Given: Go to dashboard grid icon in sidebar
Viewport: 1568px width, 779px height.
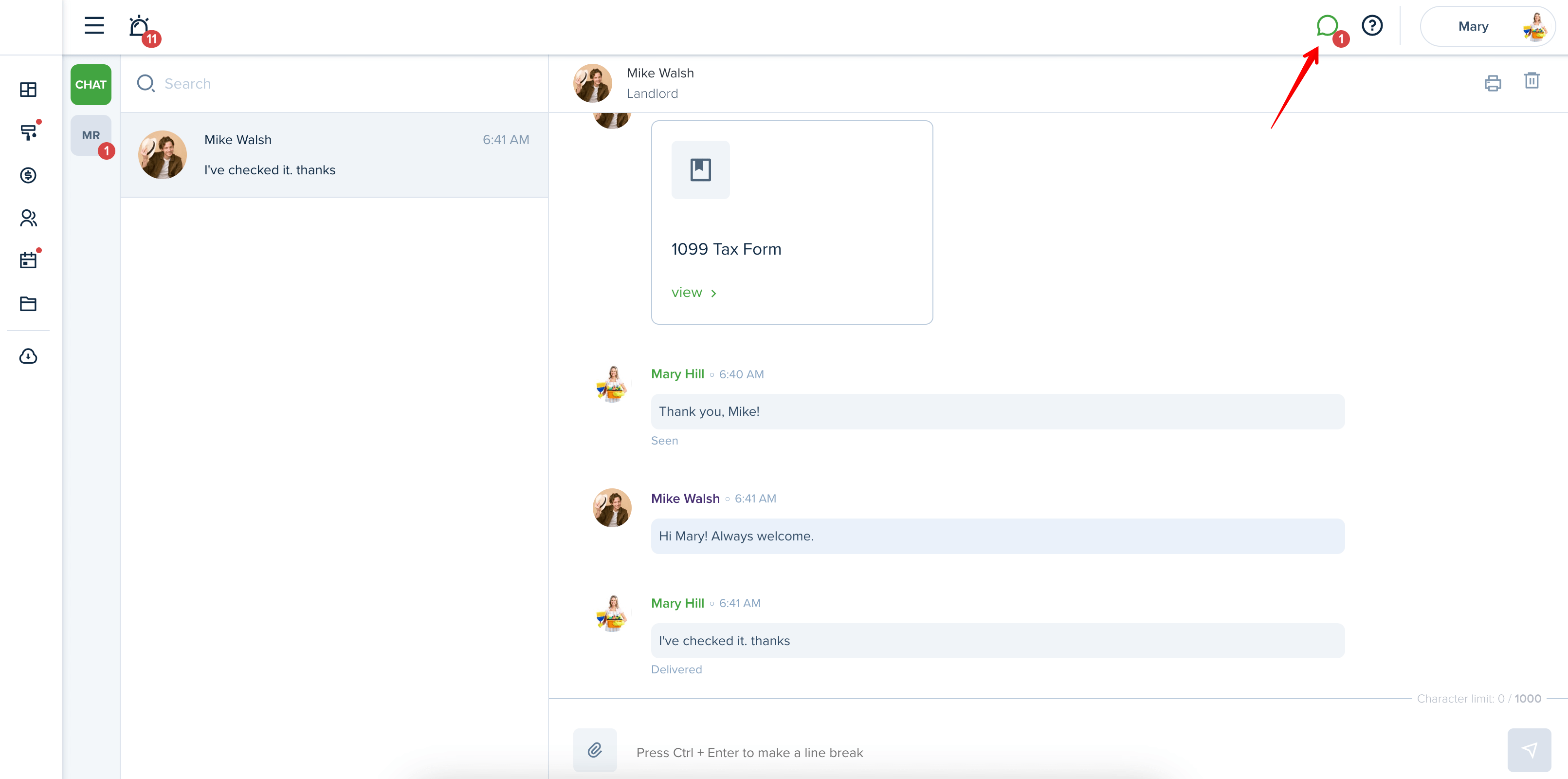Looking at the screenshot, I should [x=28, y=90].
